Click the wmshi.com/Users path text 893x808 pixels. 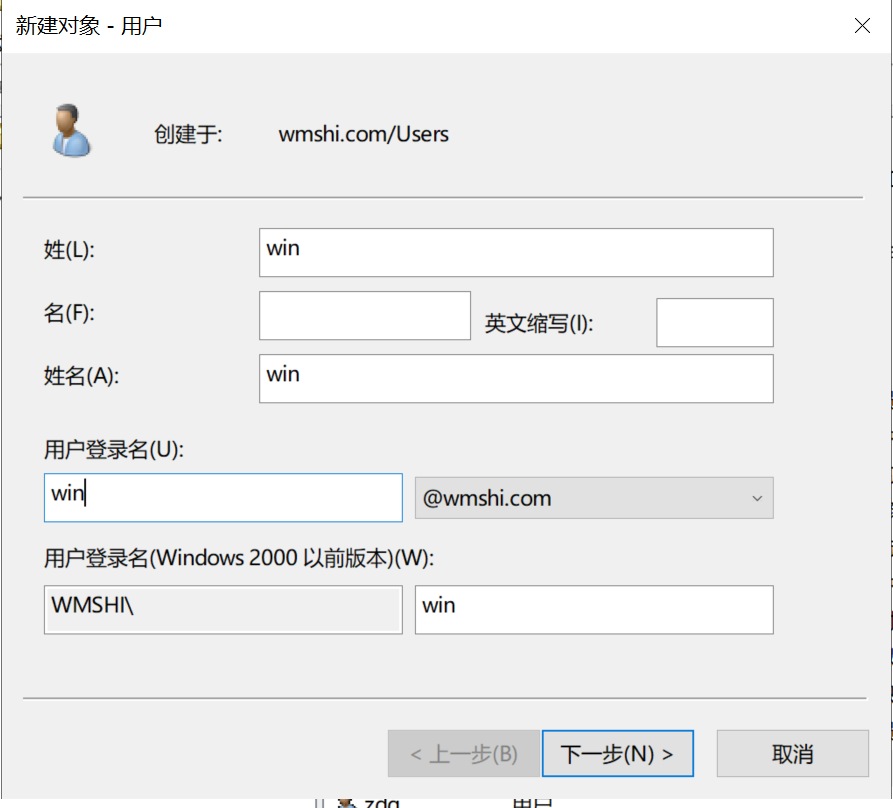[363, 134]
